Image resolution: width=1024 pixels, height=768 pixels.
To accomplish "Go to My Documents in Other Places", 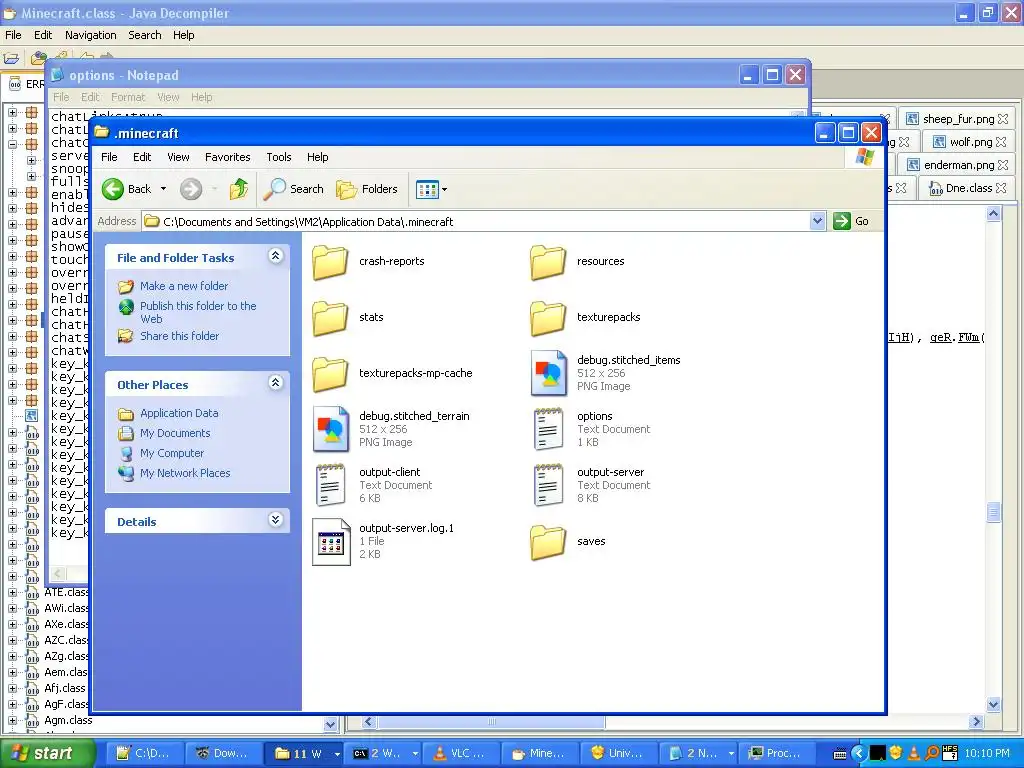I will point(175,433).
